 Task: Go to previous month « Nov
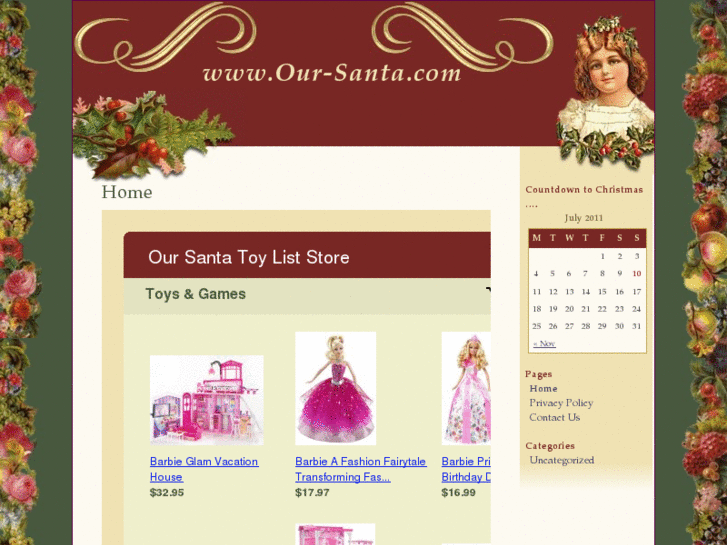tap(544, 343)
